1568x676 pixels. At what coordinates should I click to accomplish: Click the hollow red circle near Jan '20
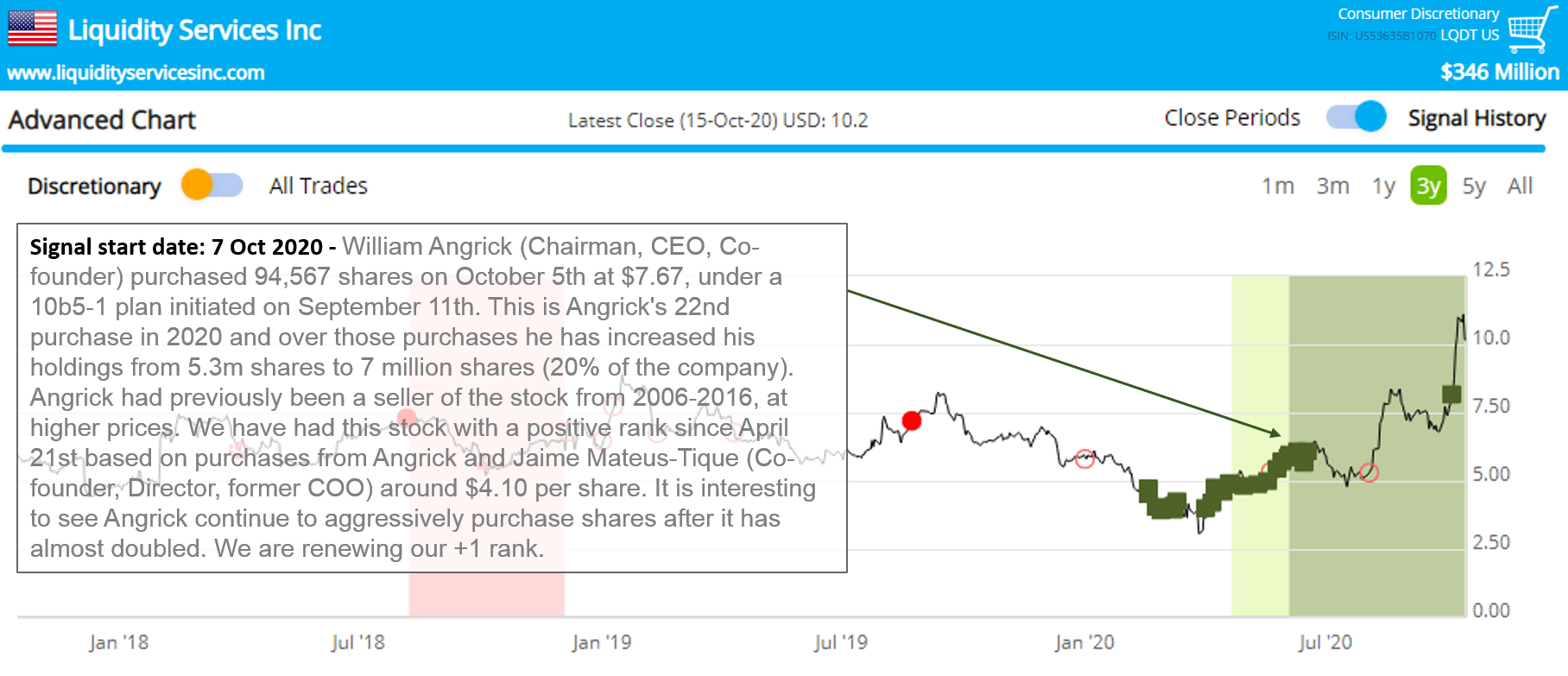click(1085, 458)
